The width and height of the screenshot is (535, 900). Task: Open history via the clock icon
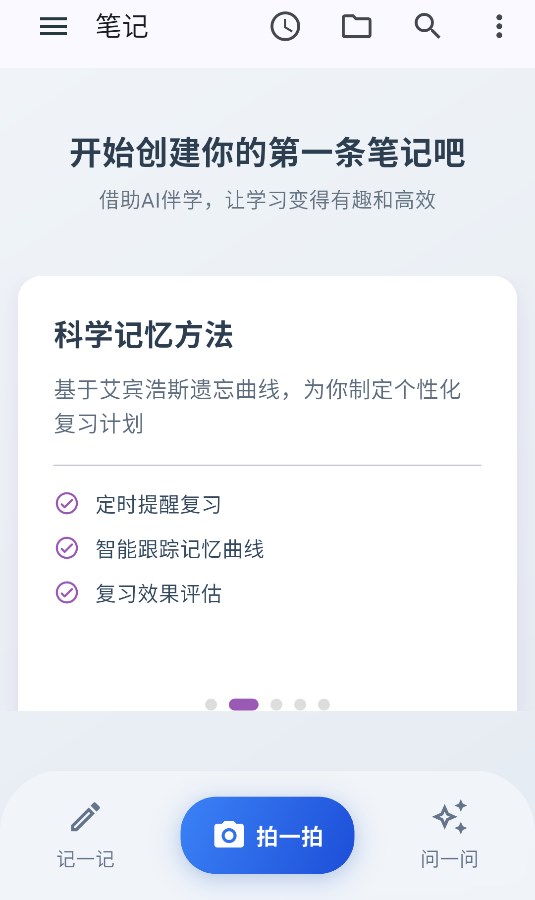[285, 26]
